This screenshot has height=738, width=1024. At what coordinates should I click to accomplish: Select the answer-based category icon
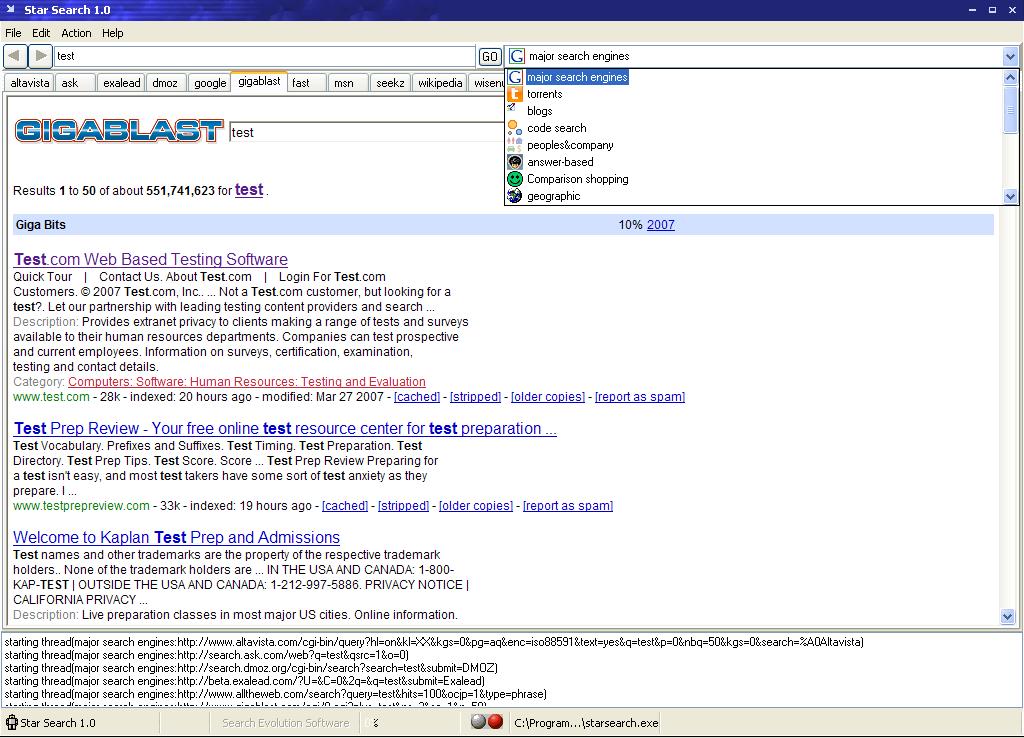515,162
